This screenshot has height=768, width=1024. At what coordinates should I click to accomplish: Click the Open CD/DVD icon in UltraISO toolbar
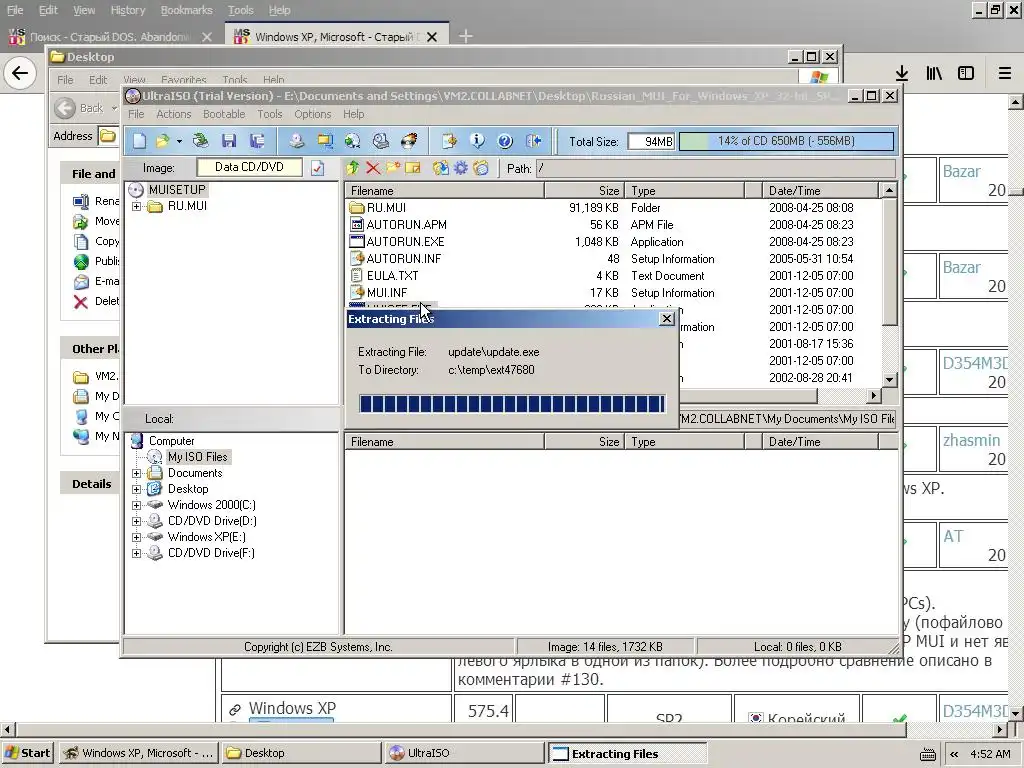200,141
